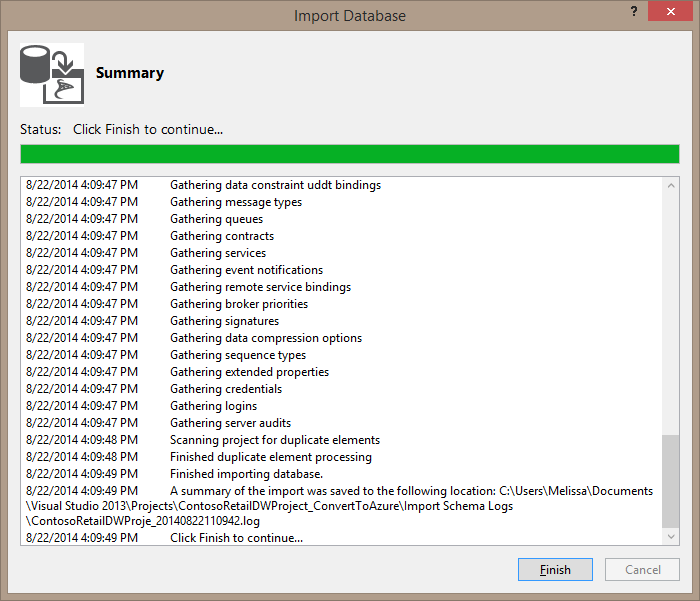Click the Import Database summary icon
Viewport: 700px width, 601px height.
pyautogui.click(x=52, y=75)
